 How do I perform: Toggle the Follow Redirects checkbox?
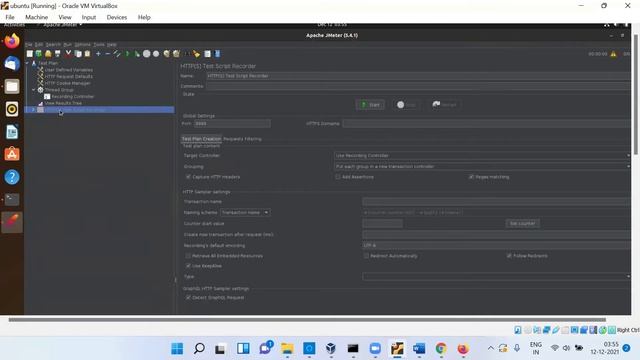(x=509, y=256)
